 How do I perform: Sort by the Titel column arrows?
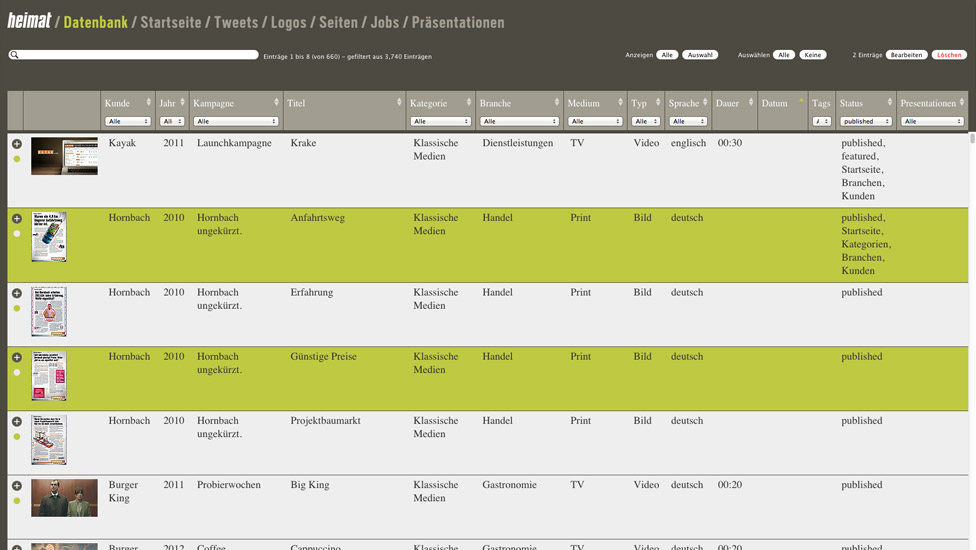[x=399, y=102]
